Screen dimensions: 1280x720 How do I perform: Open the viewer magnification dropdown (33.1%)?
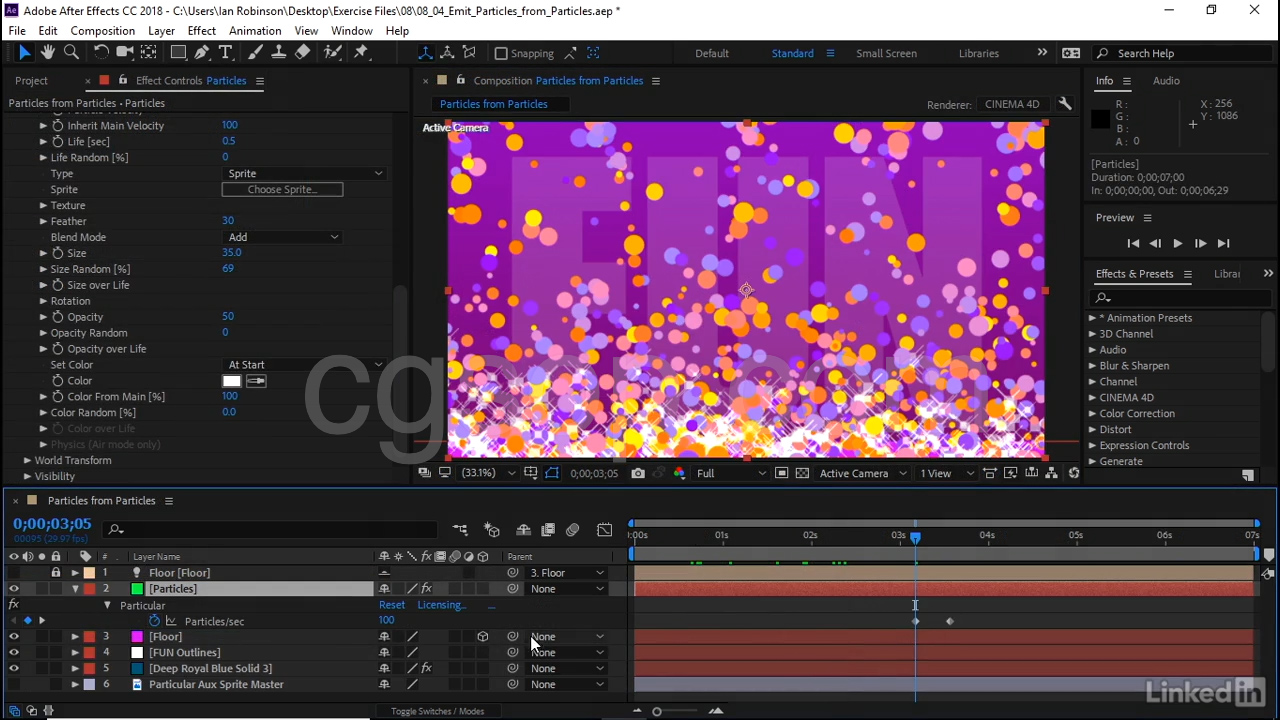(x=487, y=473)
